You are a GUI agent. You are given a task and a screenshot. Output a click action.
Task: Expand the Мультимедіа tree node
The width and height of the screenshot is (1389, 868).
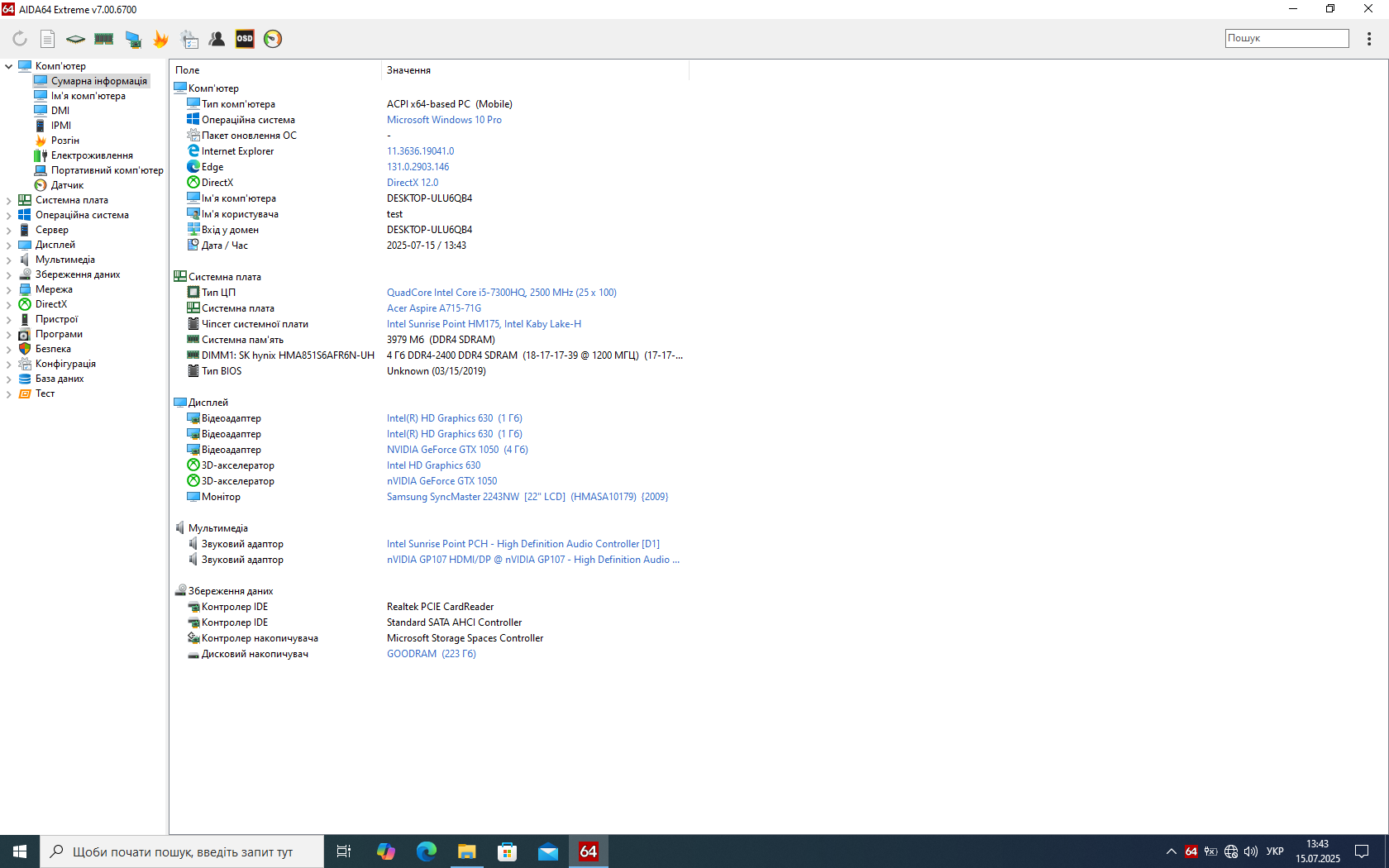click(x=9, y=260)
